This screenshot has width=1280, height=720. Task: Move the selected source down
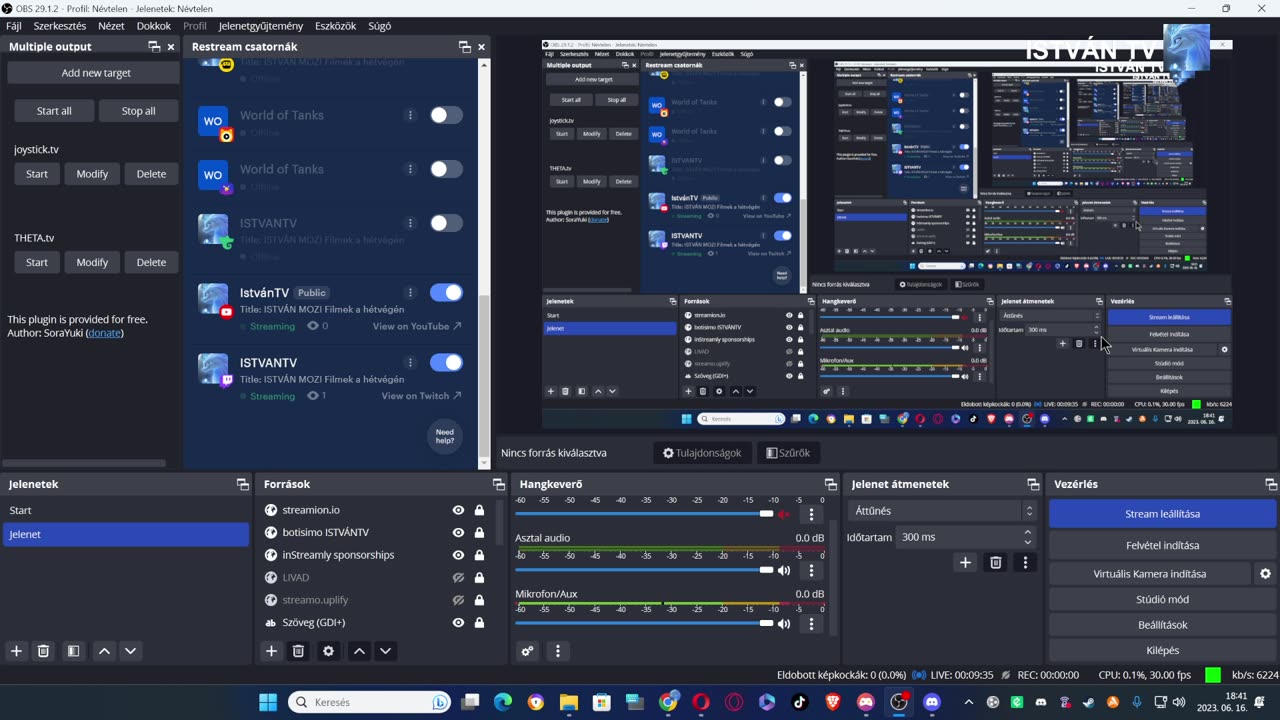pos(385,651)
